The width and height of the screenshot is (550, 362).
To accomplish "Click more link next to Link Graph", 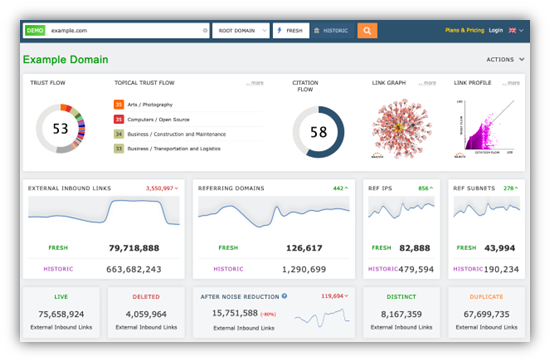I will [427, 83].
